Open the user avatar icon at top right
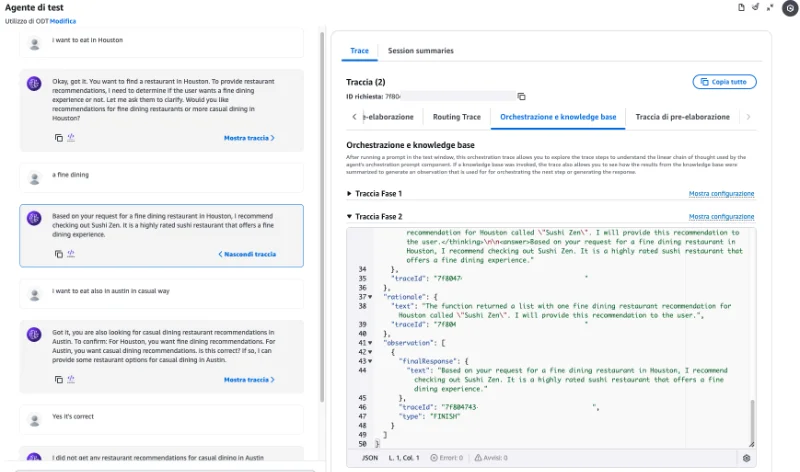This screenshot has height=472, width=800. [x=790, y=8]
